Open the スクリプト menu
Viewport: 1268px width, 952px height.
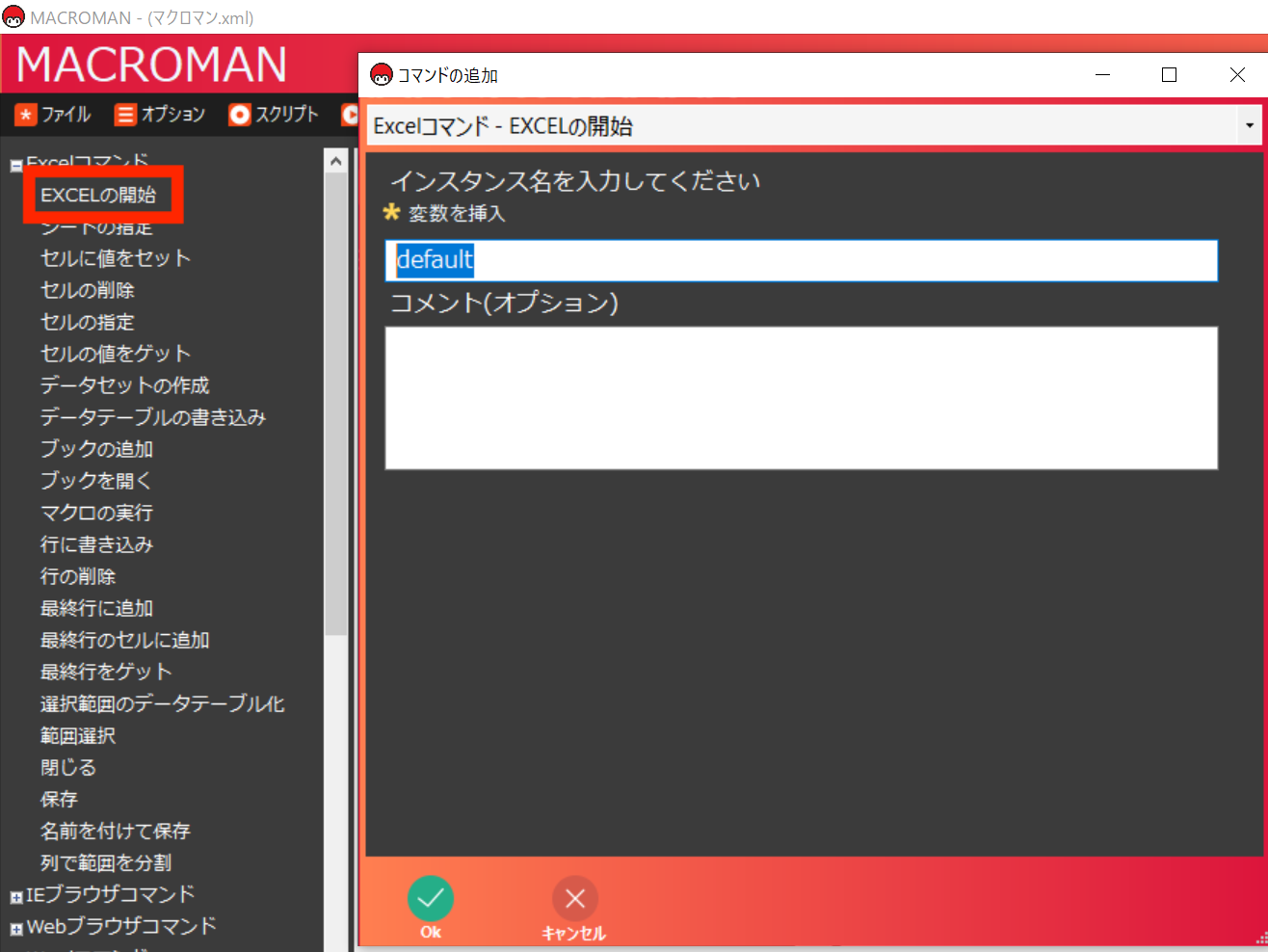coord(286,115)
